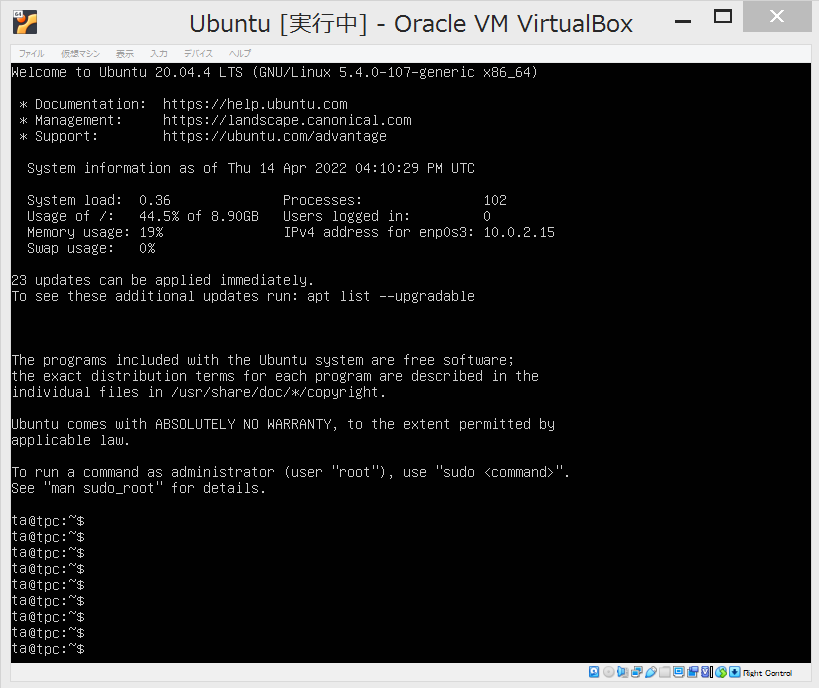Click the 'apt list --upgradable' command text
The image size is (819, 688).
point(391,296)
